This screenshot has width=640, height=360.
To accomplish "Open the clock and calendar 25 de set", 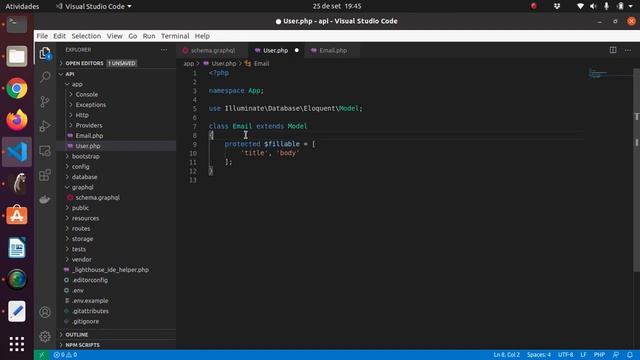I will coord(337,6).
